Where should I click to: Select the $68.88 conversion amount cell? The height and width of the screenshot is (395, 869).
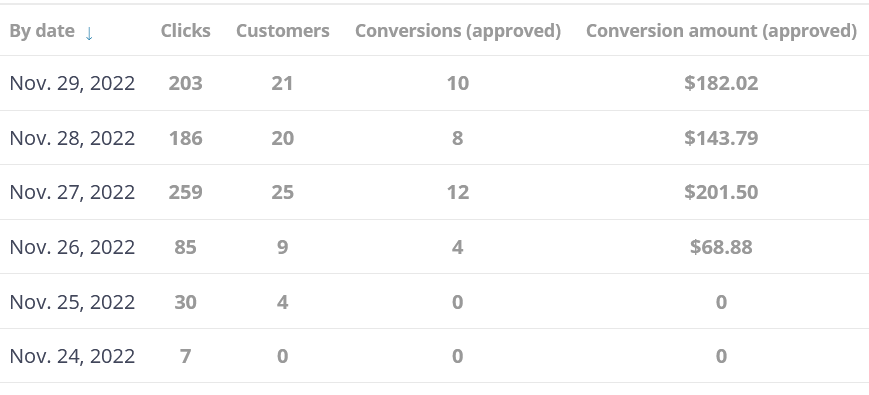coord(721,247)
